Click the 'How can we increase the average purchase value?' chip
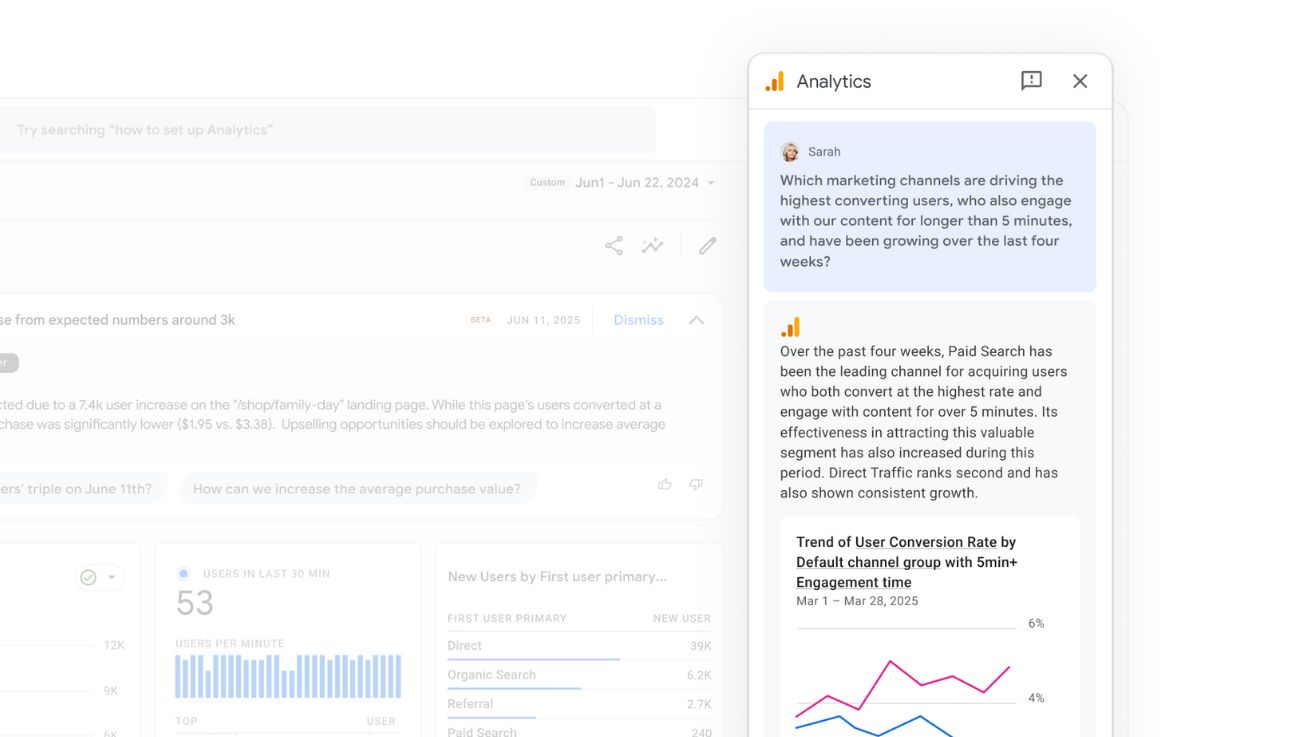The height and width of the screenshot is (737, 1311). [x=357, y=489]
